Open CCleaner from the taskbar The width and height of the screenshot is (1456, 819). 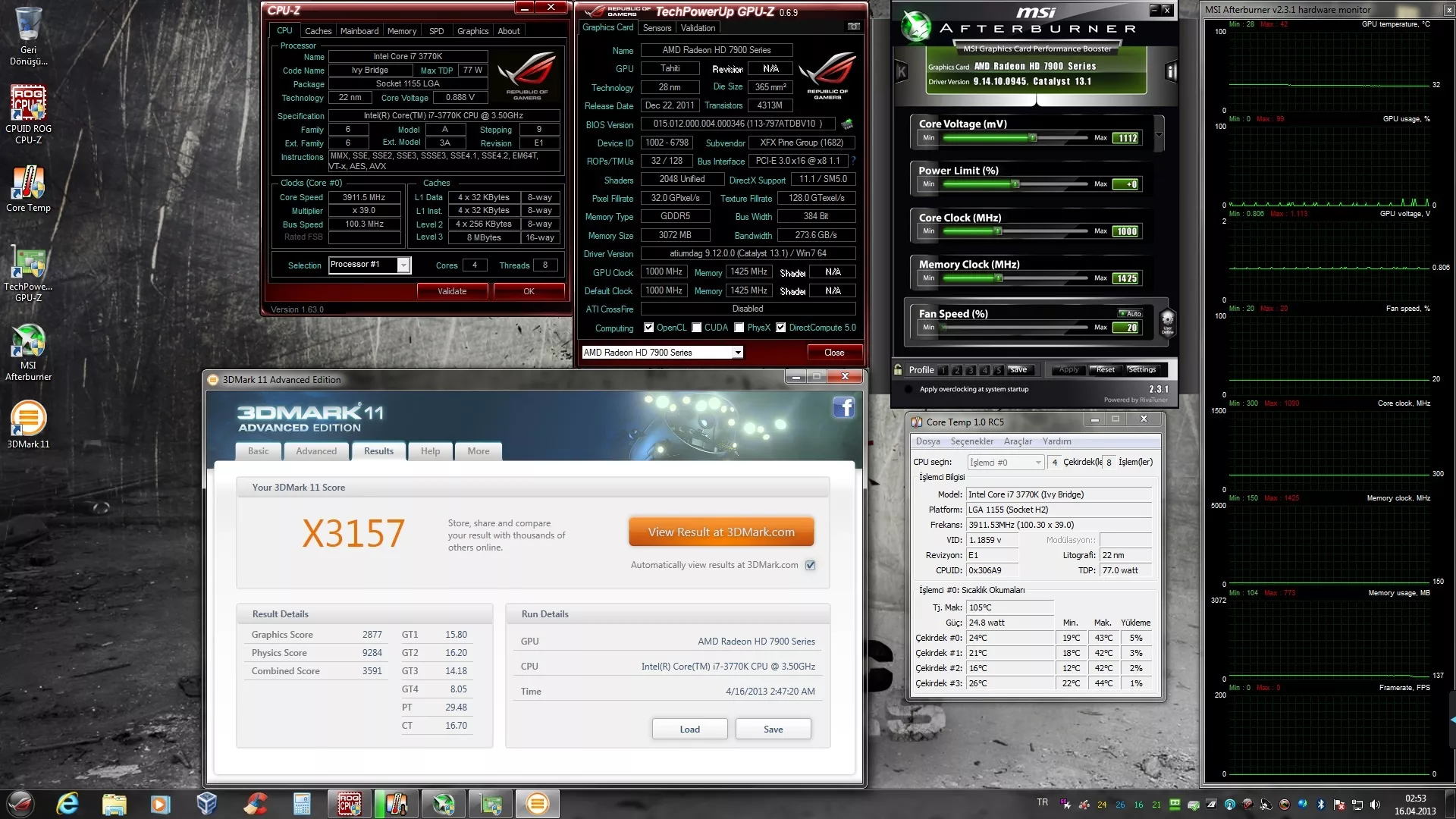(x=256, y=804)
